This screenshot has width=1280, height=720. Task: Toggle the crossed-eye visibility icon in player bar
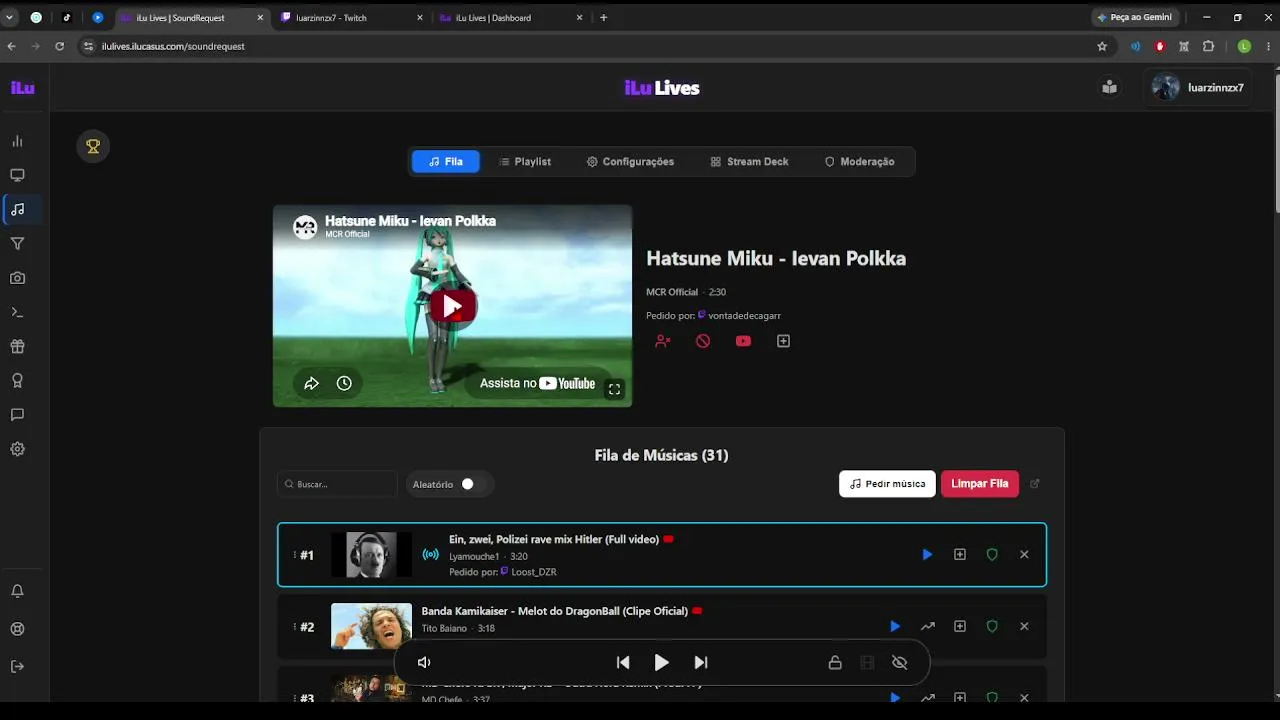click(899, 663)
